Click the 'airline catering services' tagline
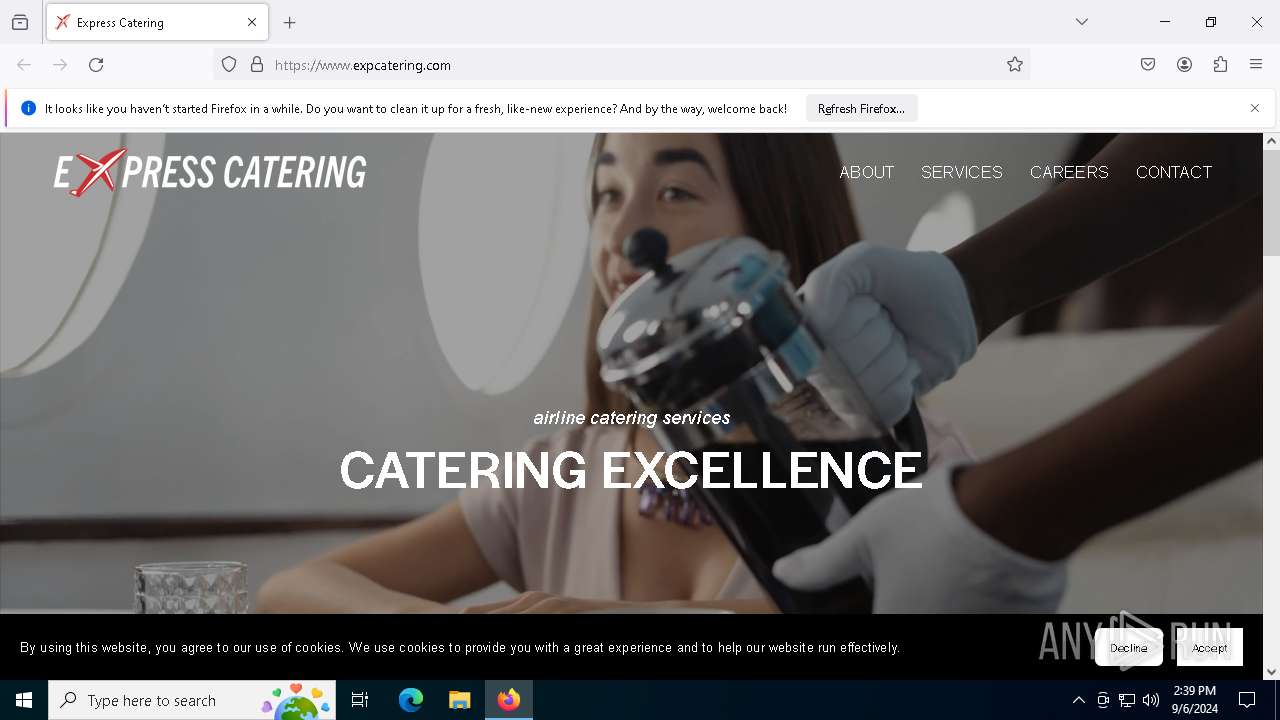 coord(632,418)
